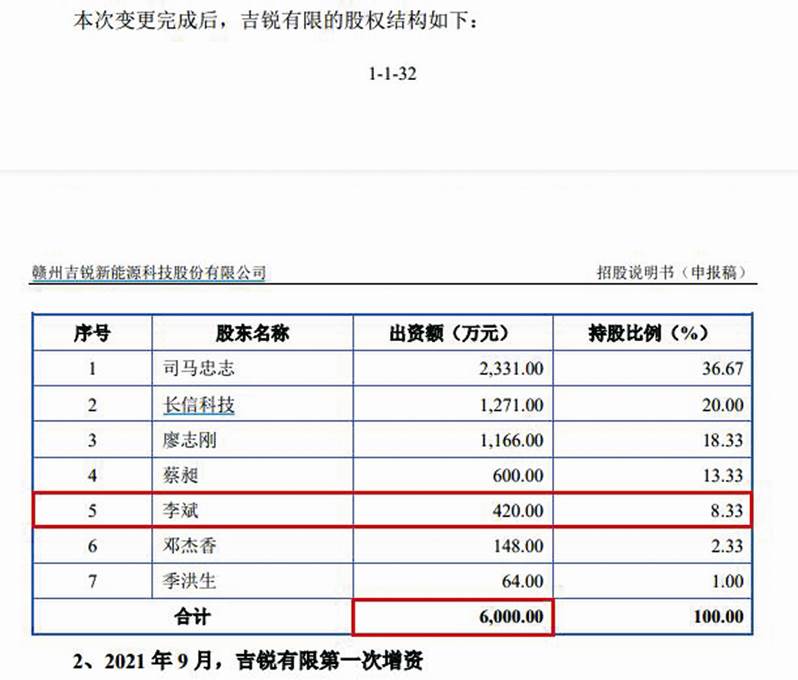
Task: Click the company name 赣州吉锐新能源科技股份有限公司 in the header
Action: coord(149,272)
